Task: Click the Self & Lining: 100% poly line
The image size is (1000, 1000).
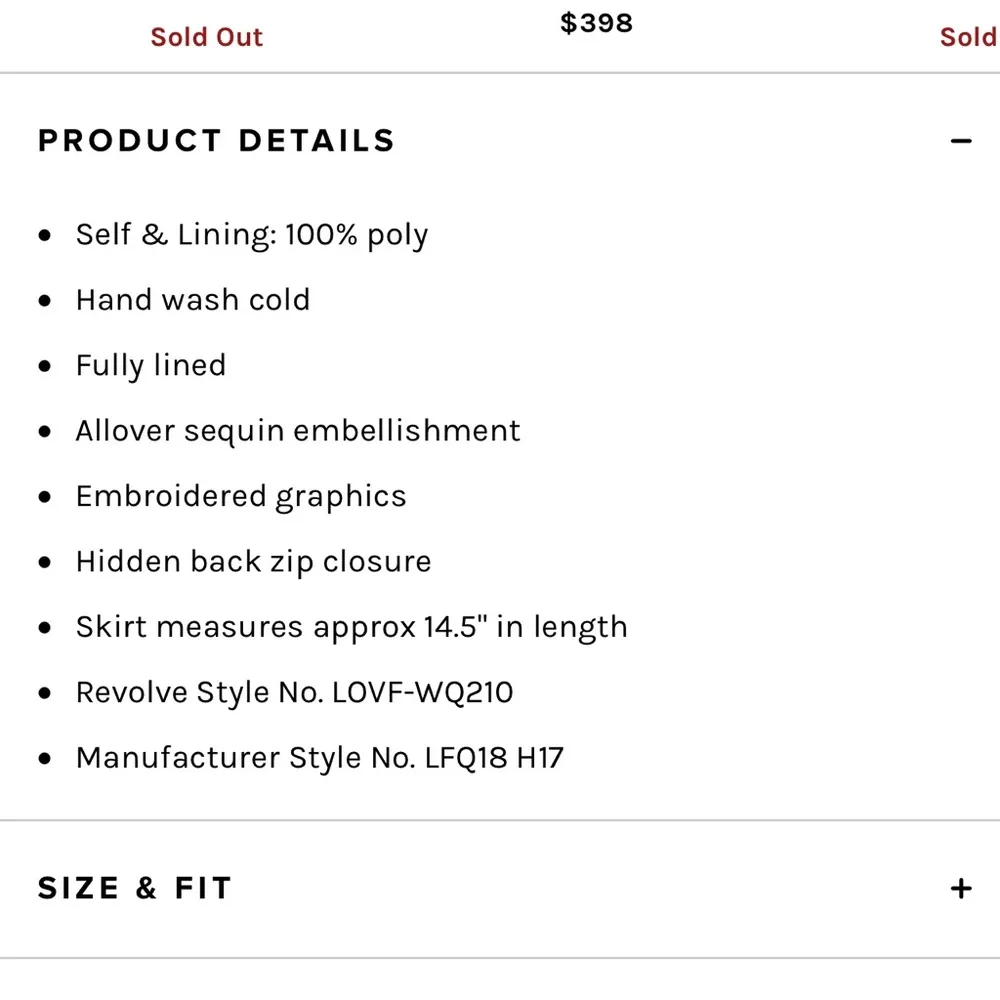Action: coord(252,235)
